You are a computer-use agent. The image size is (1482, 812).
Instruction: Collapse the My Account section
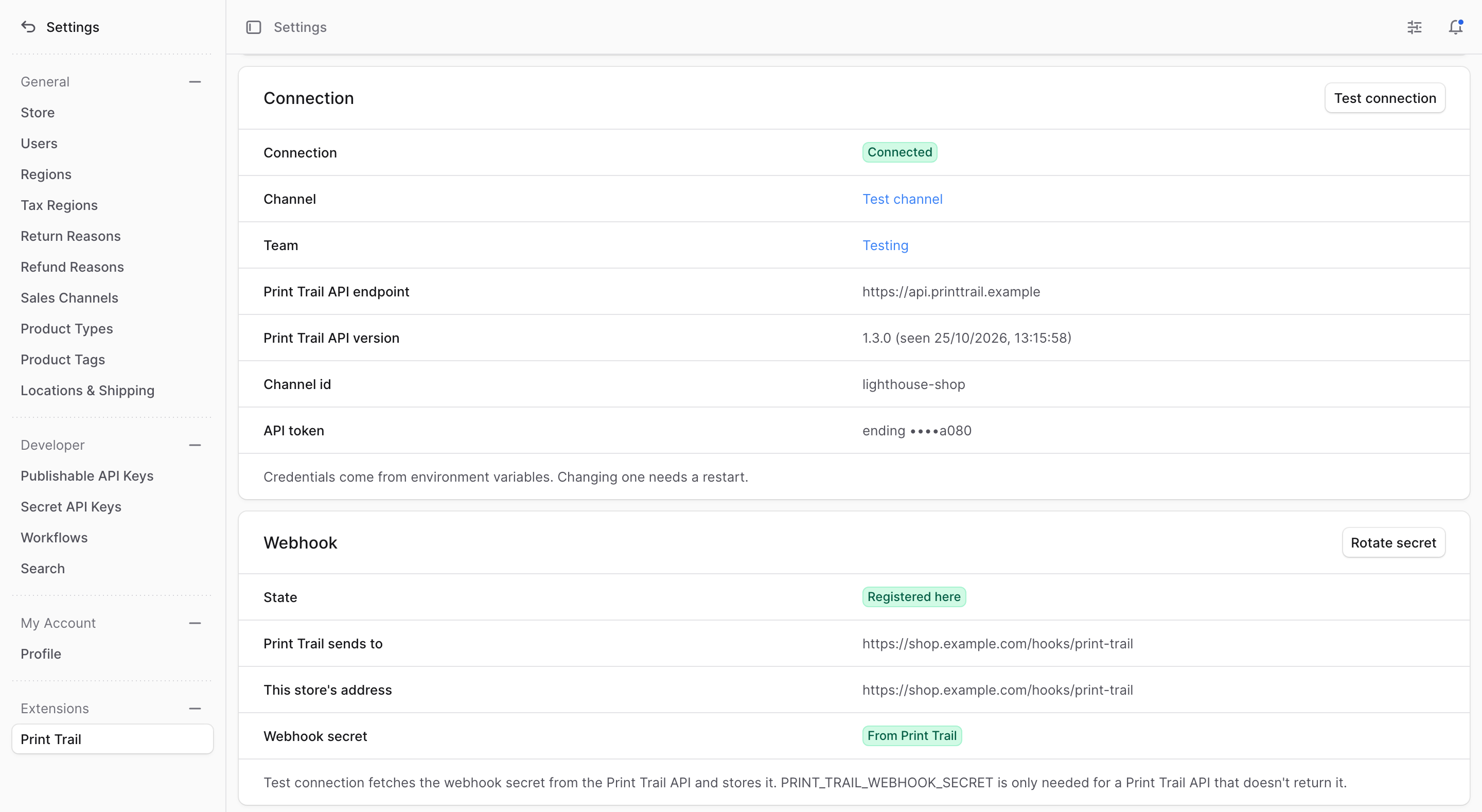click(195, 623)
